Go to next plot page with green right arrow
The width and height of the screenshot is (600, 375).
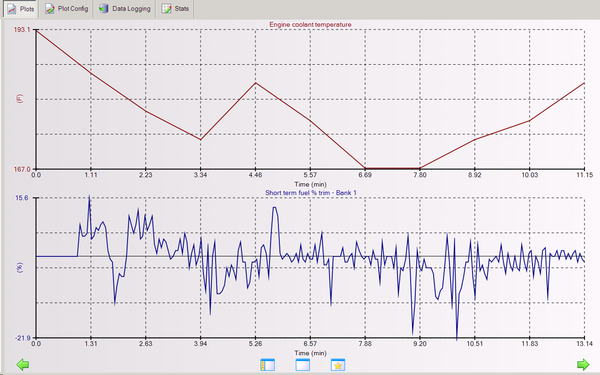(x=583, y=364)
